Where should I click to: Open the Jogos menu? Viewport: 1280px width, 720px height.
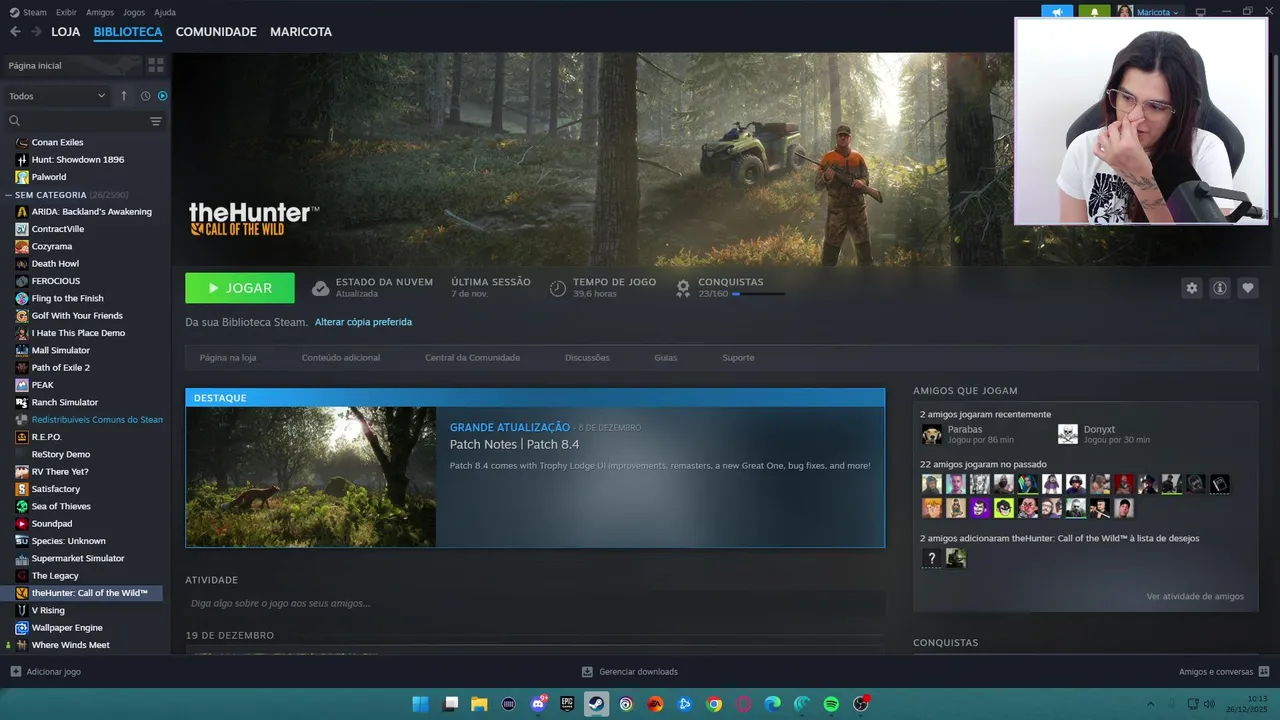pyautogui.click(x=134, y=12)
